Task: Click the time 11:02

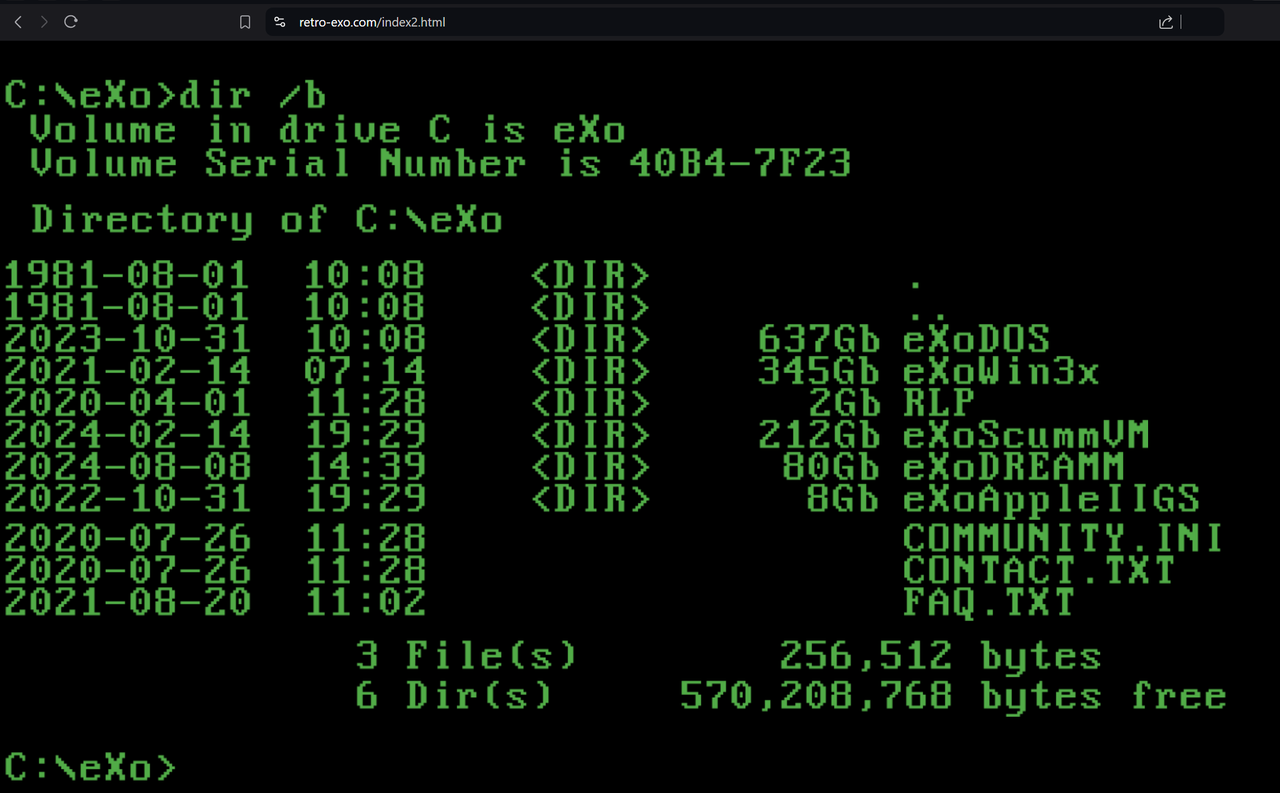Action: [365, 602]
